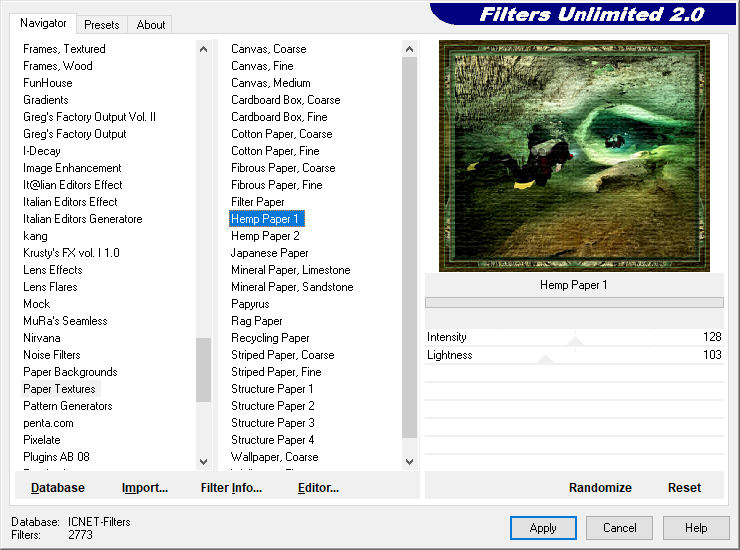Choose Japanese Paper filter
The height and width of the screenshot is (550, 740).
(x=269, y=253)
